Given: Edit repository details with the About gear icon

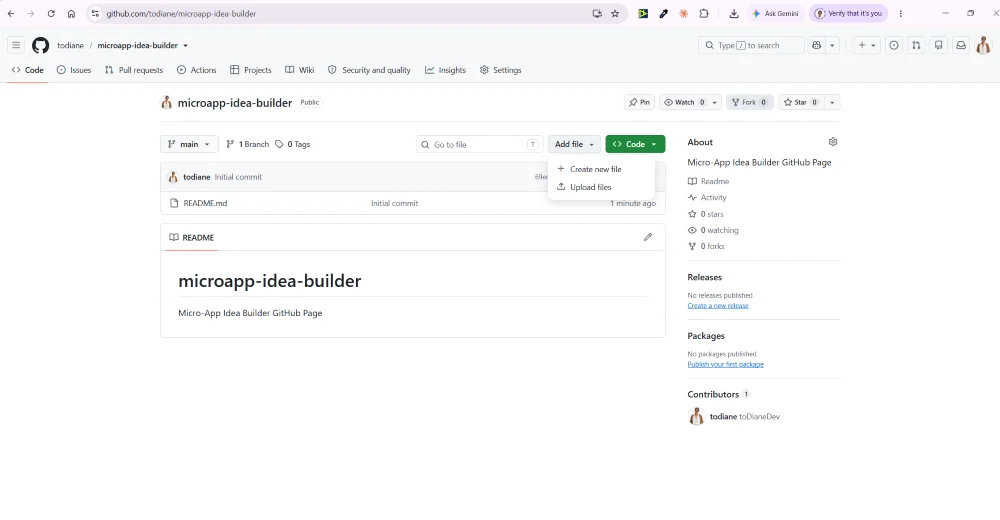Looking at the screenshot, I should [x=833, y=142].
